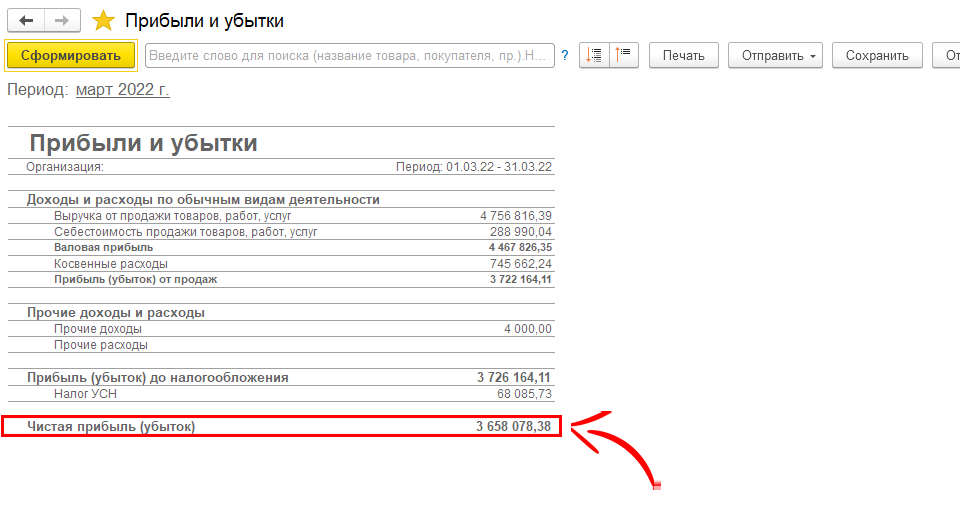Viewport: 960px width, 522px height.
Task: Expand all report groups (down arrow icon)
Action: coord(594,55)
